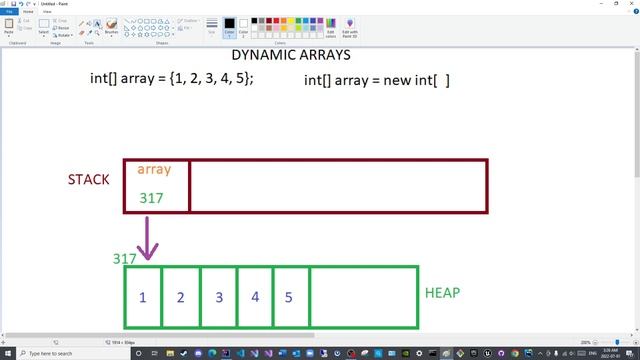640x360 pixels.
Task: Open the notification center
Action: point(630,353)
